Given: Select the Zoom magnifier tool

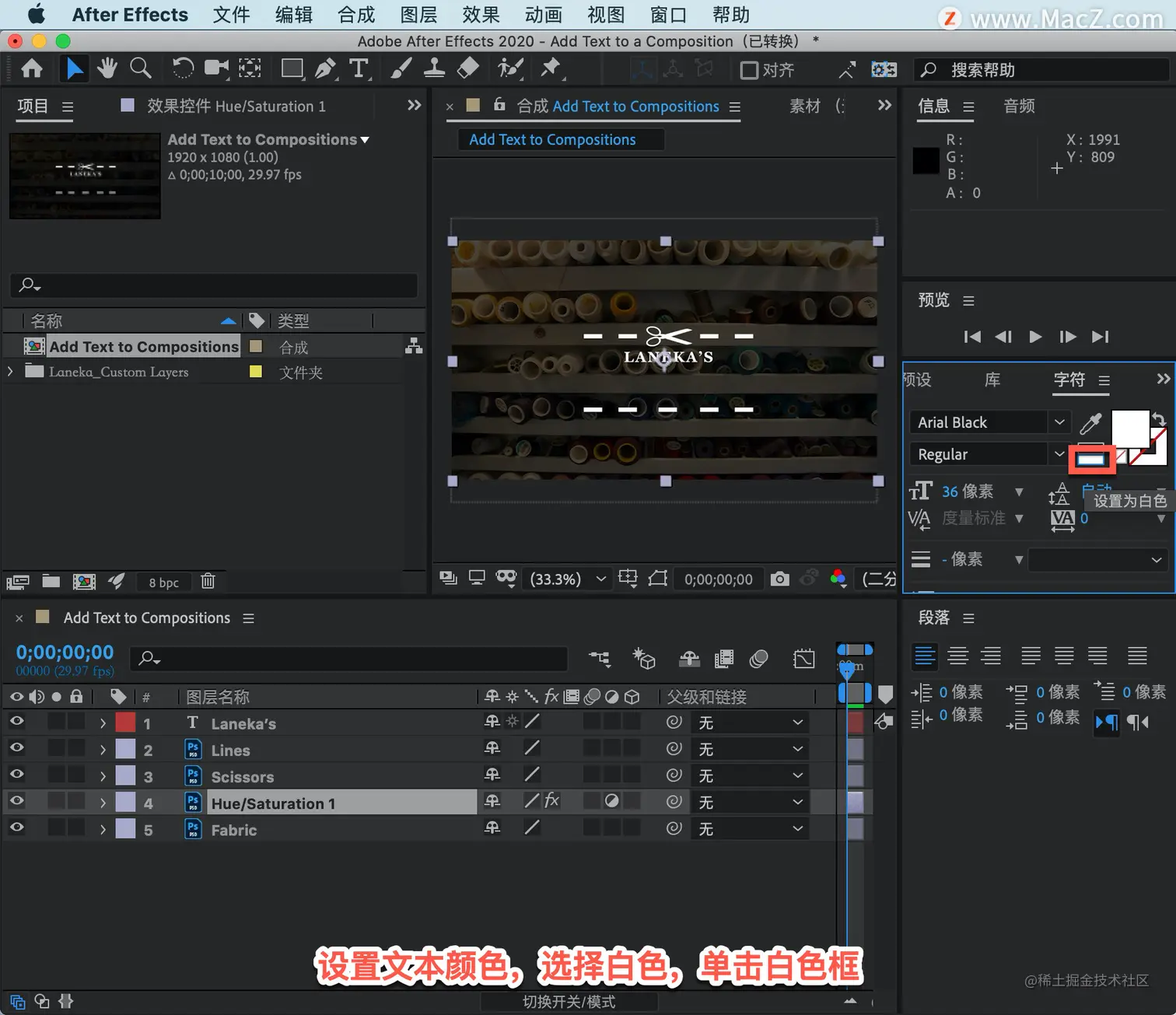Looking at the screenshot, I should [x=141, y=69].
